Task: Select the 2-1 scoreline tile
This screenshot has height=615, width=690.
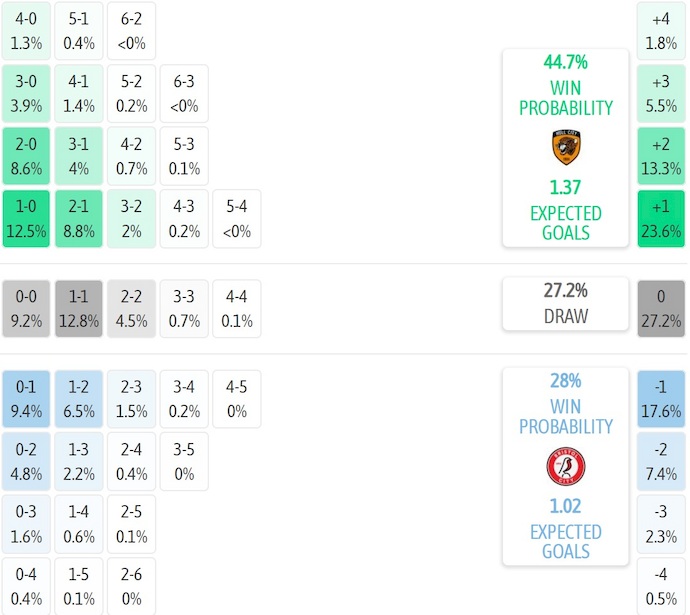Action: pyautogui.click(x=79, y=219)
